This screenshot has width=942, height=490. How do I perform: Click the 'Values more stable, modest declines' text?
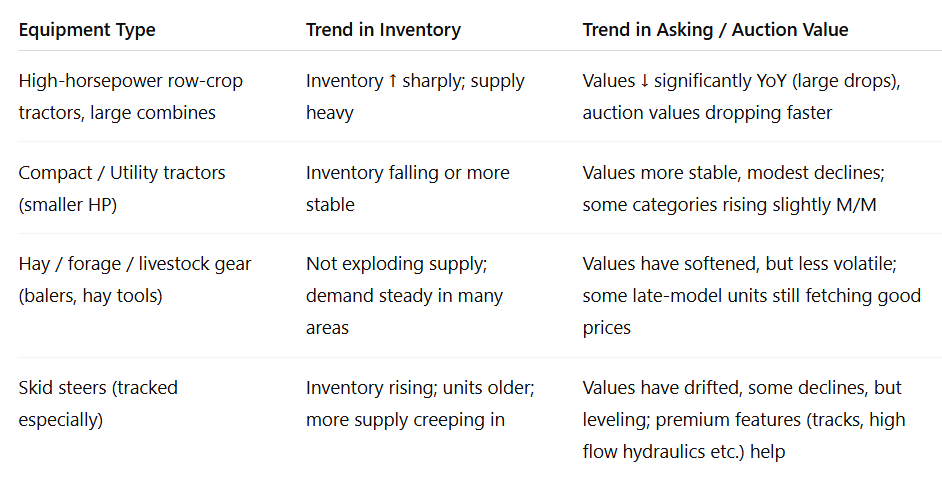(x=733, y=173)
